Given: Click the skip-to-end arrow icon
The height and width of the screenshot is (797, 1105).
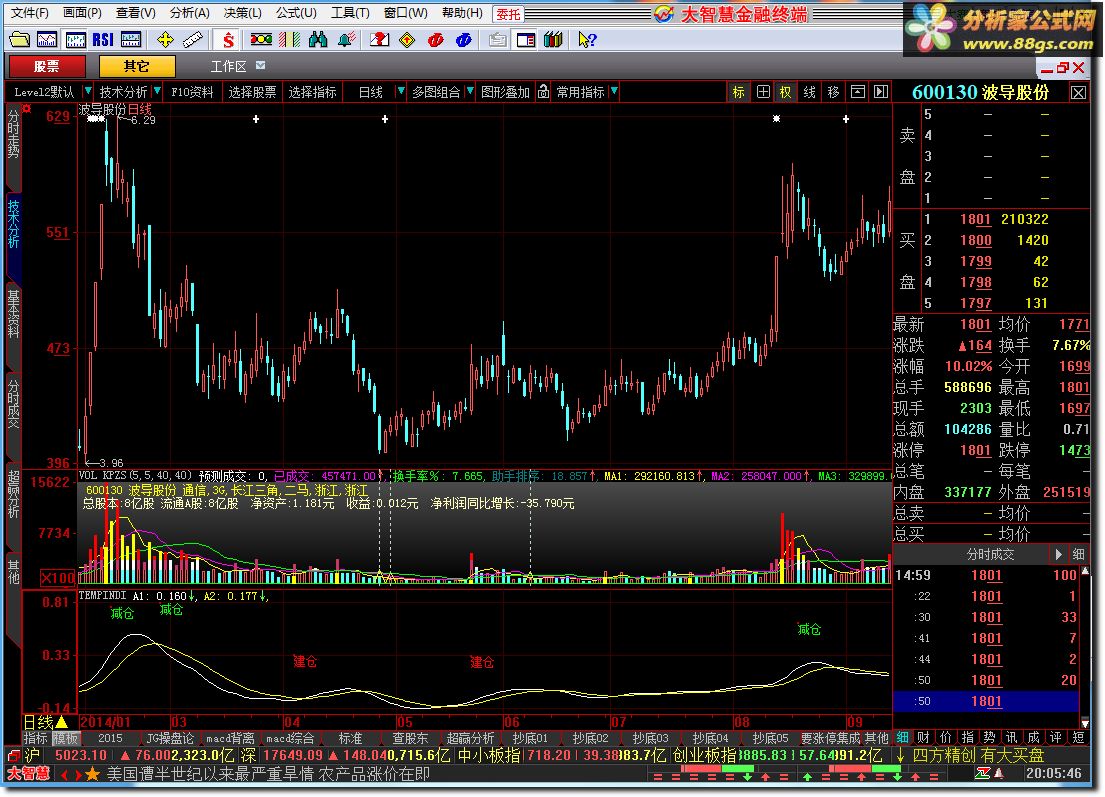Looking at the screenshot, I should (881, 92).
